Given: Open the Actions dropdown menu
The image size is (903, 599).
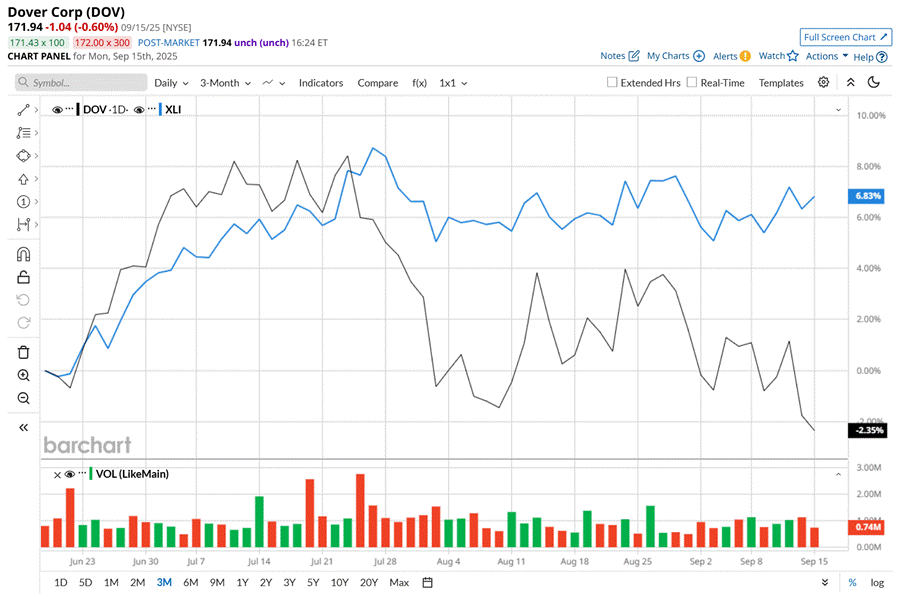Looking at the screenshot, I should (x=826, y=56).
